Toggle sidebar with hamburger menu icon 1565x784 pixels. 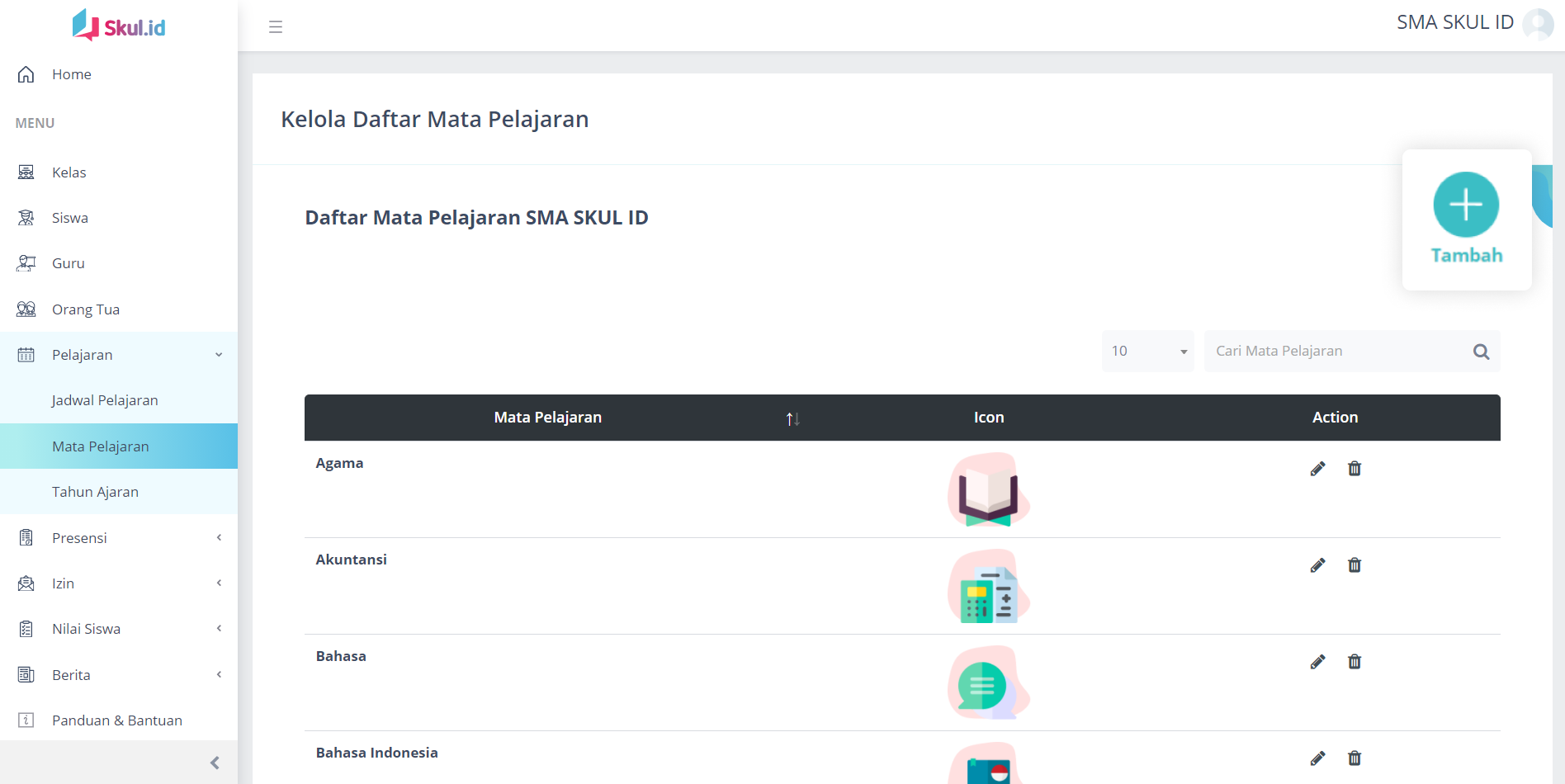[x=276, y=27]
